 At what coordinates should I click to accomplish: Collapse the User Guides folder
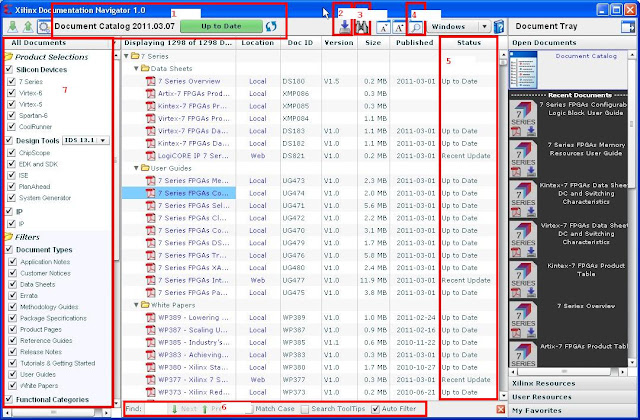coord(136,168)
